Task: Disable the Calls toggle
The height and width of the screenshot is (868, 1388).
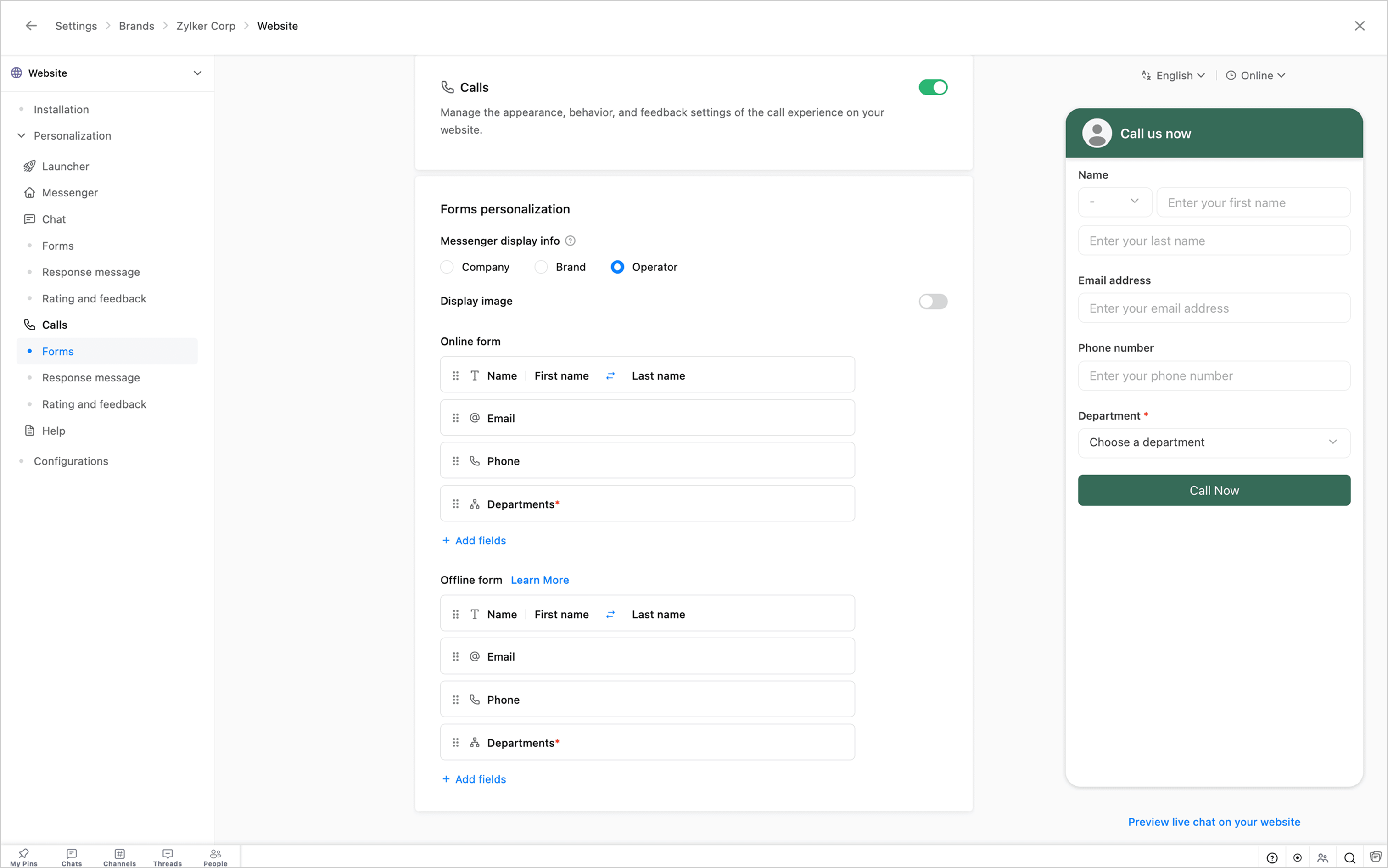Action: pyautogui.click(x=932, y=87)
